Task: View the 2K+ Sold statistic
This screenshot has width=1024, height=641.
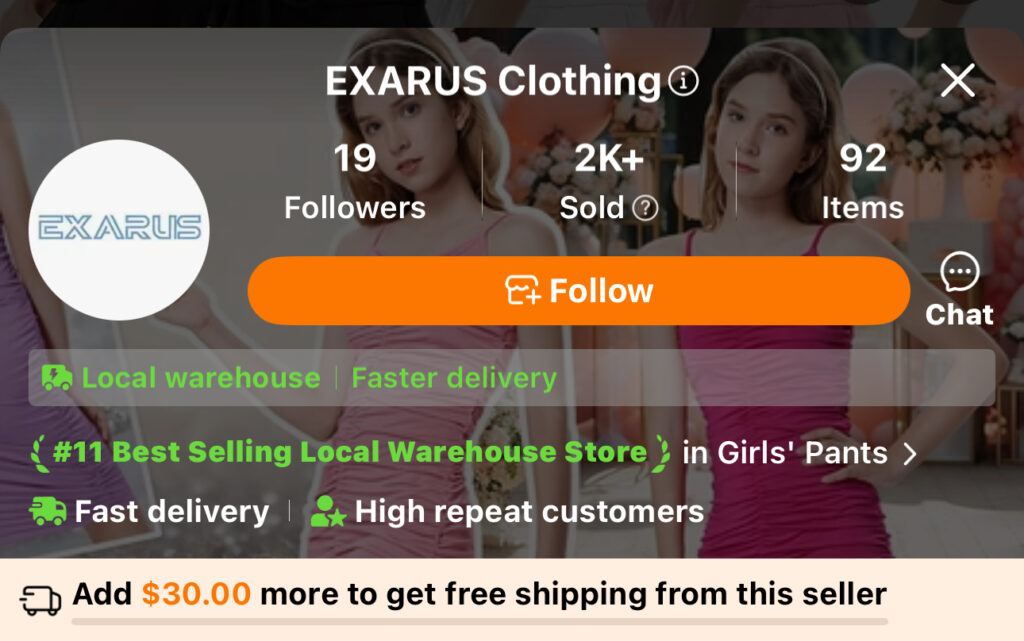Action: point(609,181)
